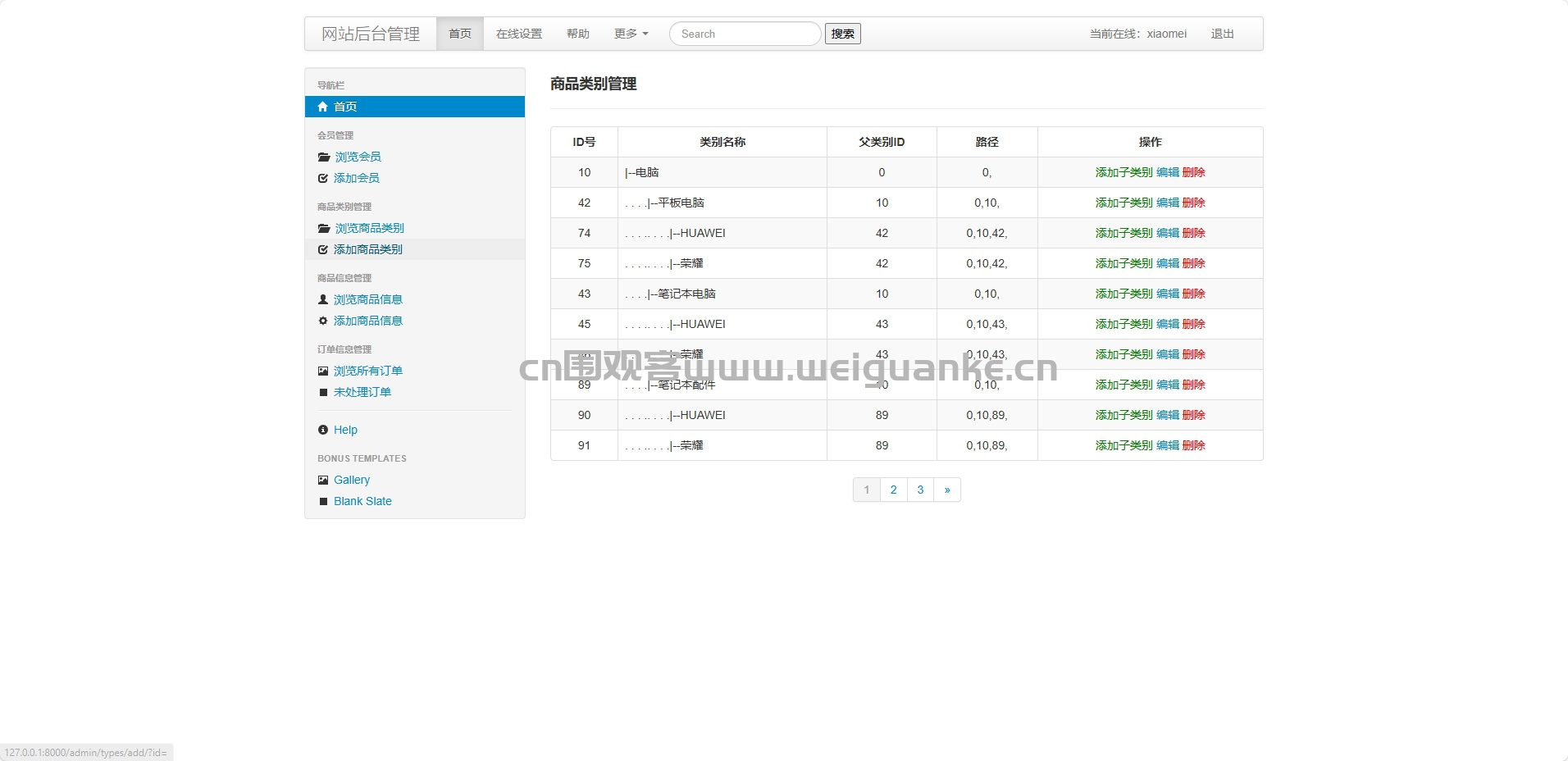
Task: Open 在线设置 in the top navbar
Action: [x=519, y=34]
